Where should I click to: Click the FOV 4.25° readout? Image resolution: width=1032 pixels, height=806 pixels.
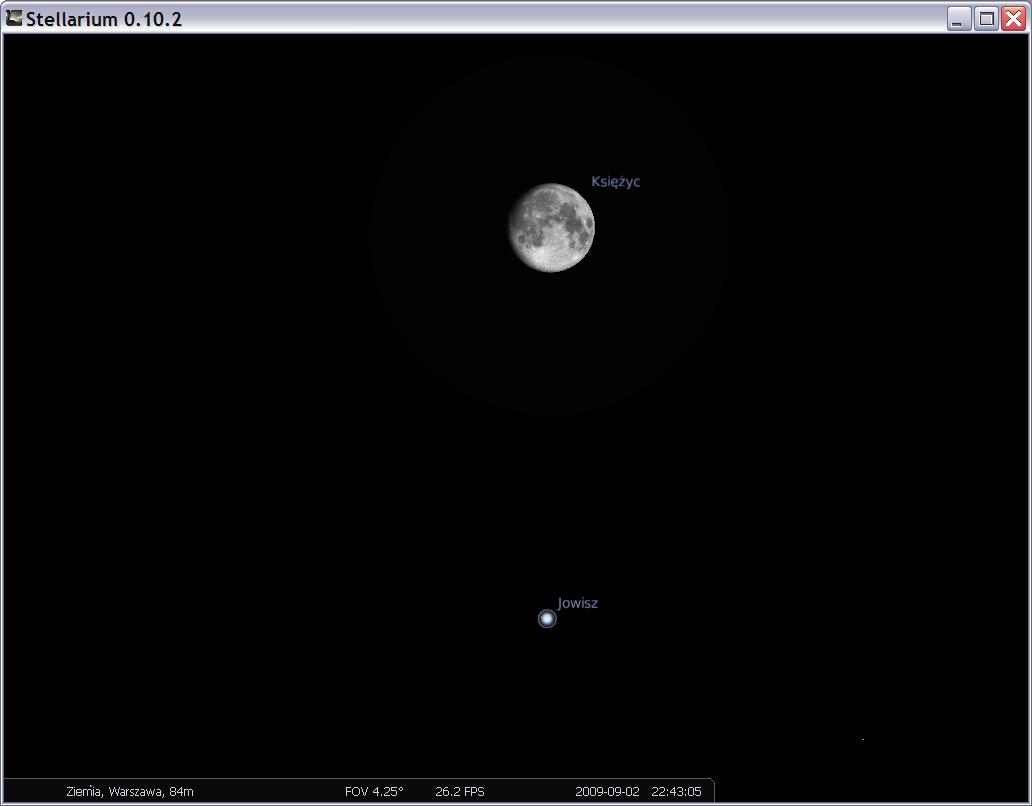374,791
